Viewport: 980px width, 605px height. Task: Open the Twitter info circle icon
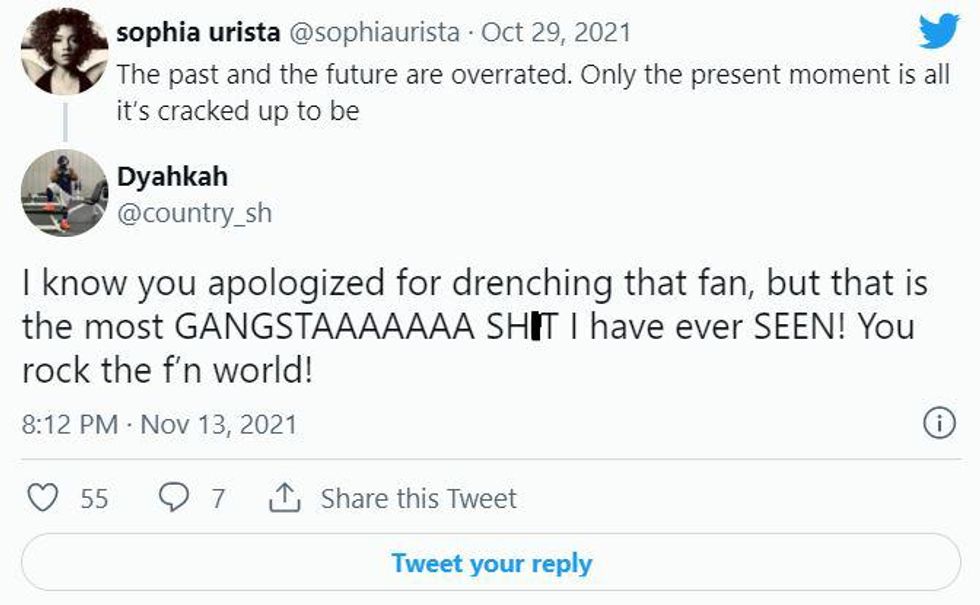[x=938, y=424]
